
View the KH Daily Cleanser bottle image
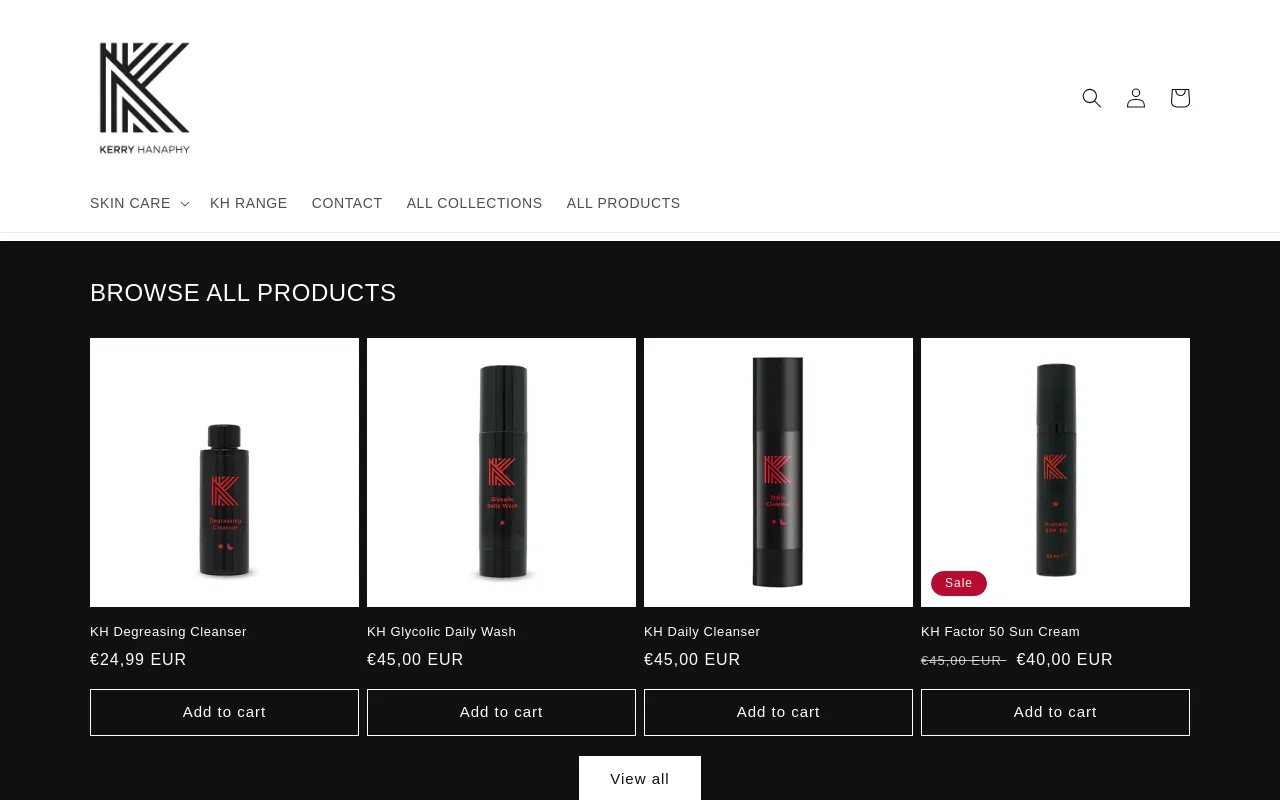pyautogui.click(x=778, y=472)
